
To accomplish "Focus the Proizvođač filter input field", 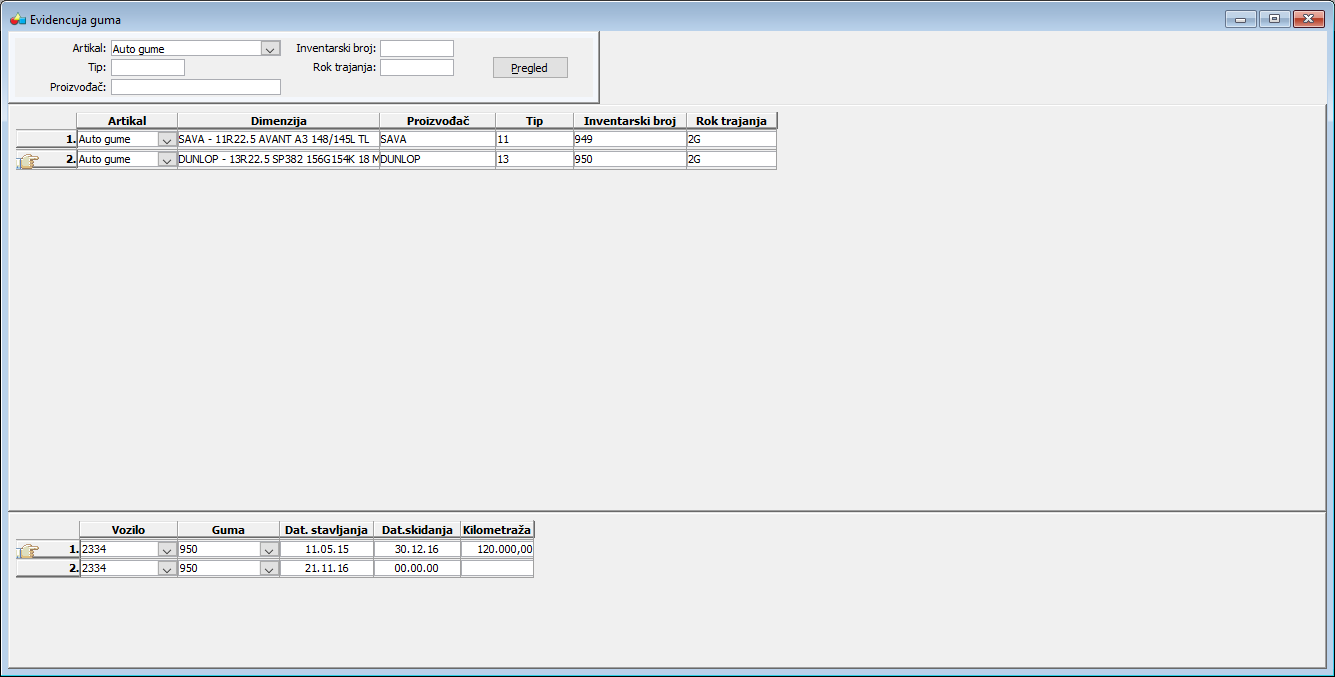I will pyautogui.click(x=196, y=87).
